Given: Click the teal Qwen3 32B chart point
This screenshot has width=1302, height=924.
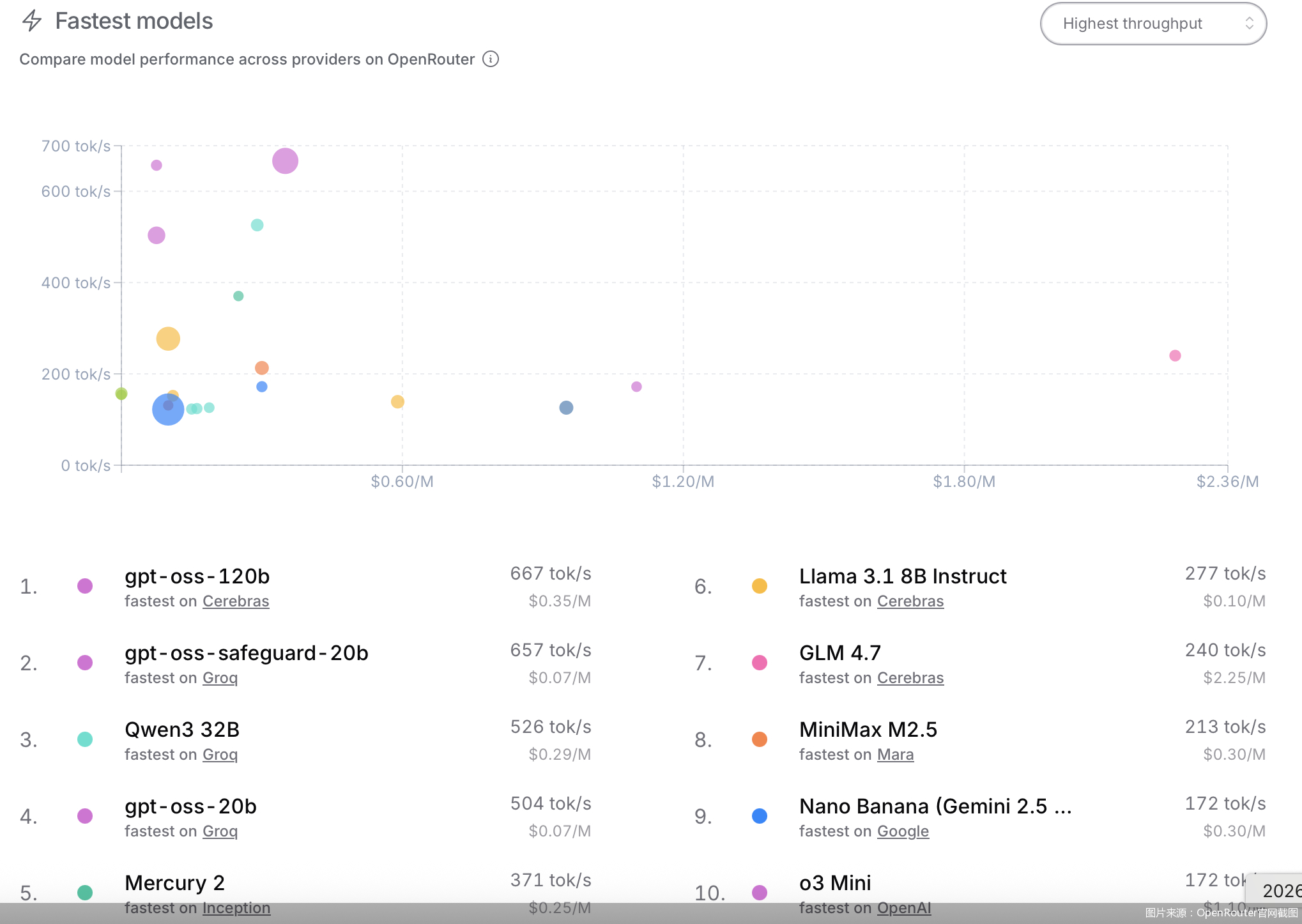Looking at the screenshot, I should pos(257,225).
